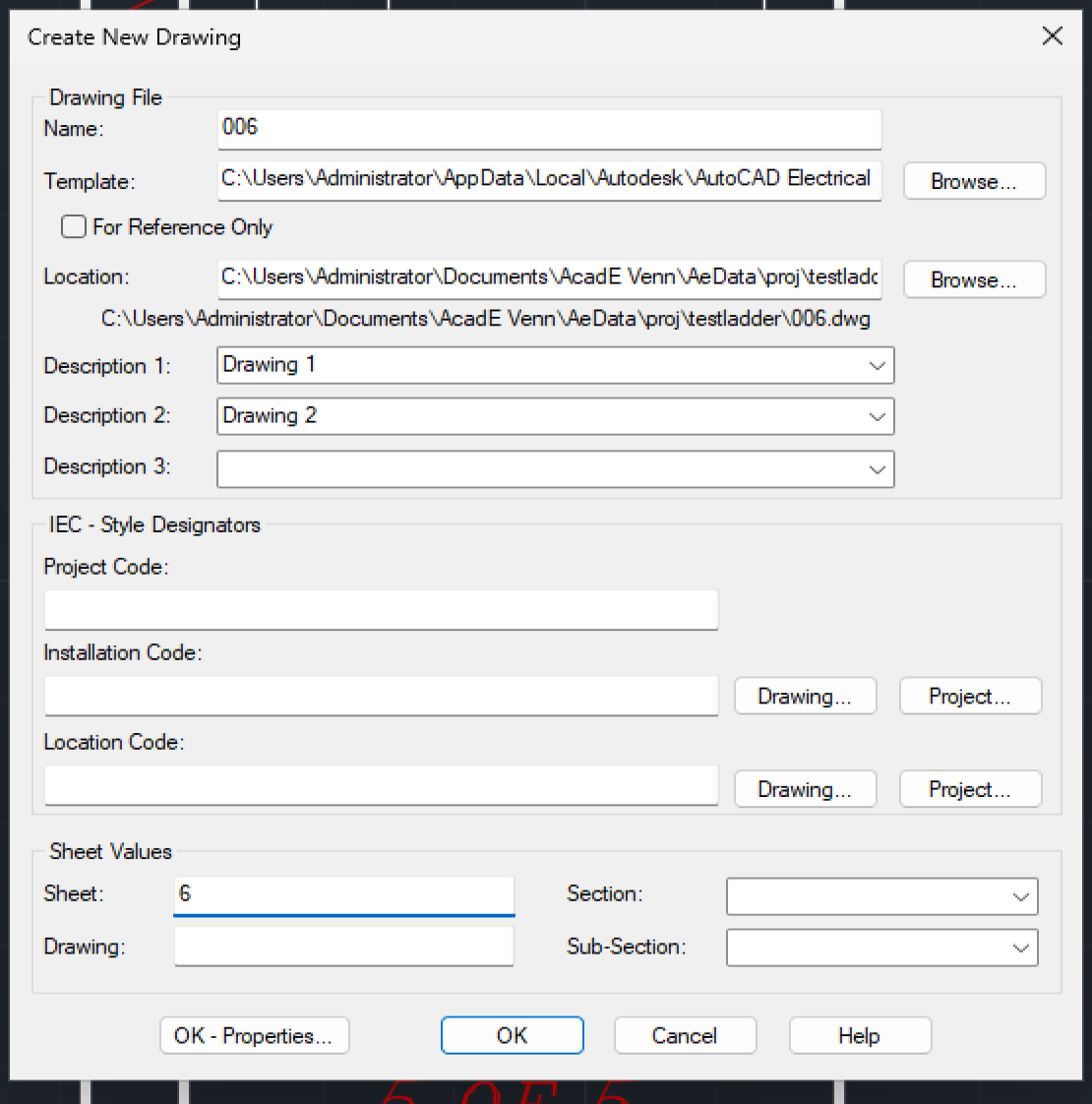Click Project button for Location Code
The image size is (1092, 1104).
click(969, 789)
